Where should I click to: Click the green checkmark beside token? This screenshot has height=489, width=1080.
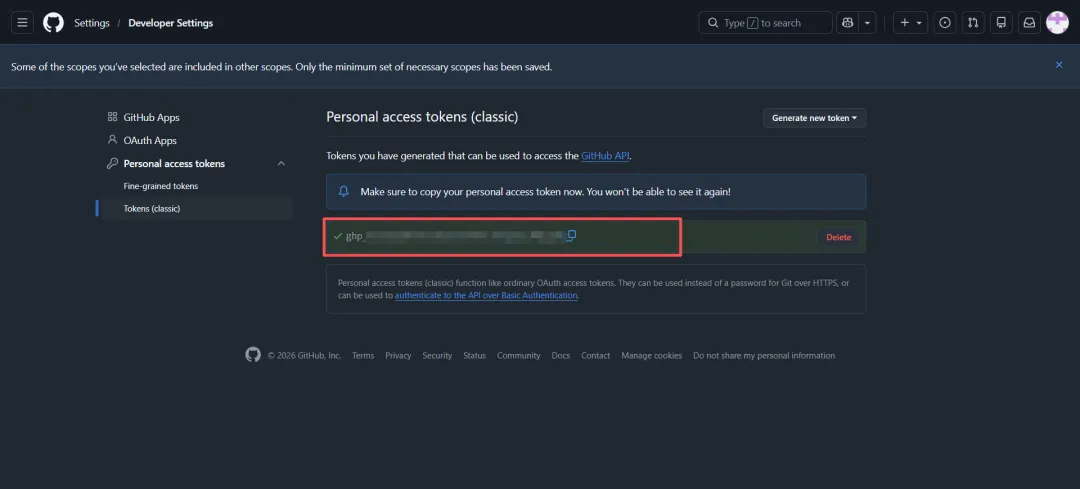[x=338, y=236]
